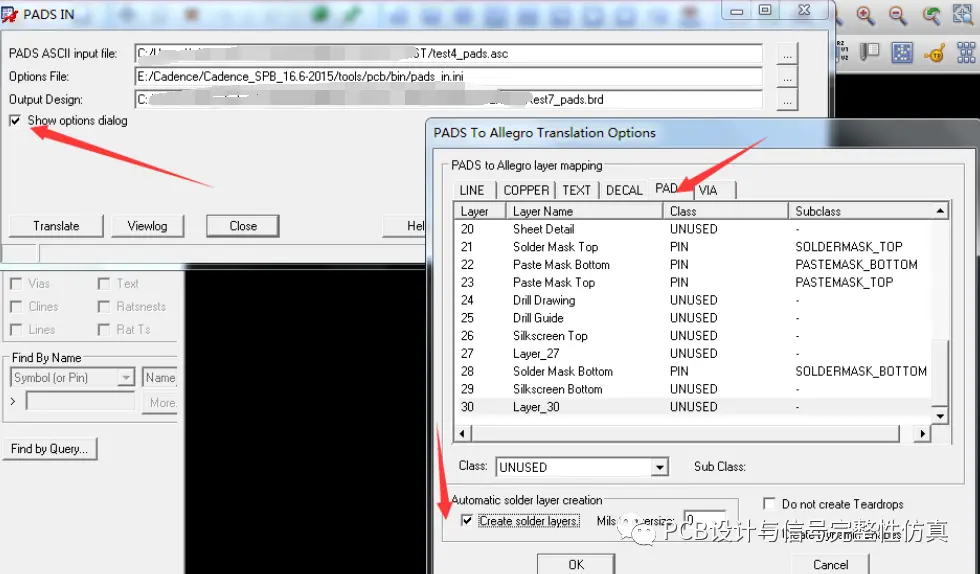Browse for the Options File
This screenshot has width=980, height=574.
tap(788, 78)
